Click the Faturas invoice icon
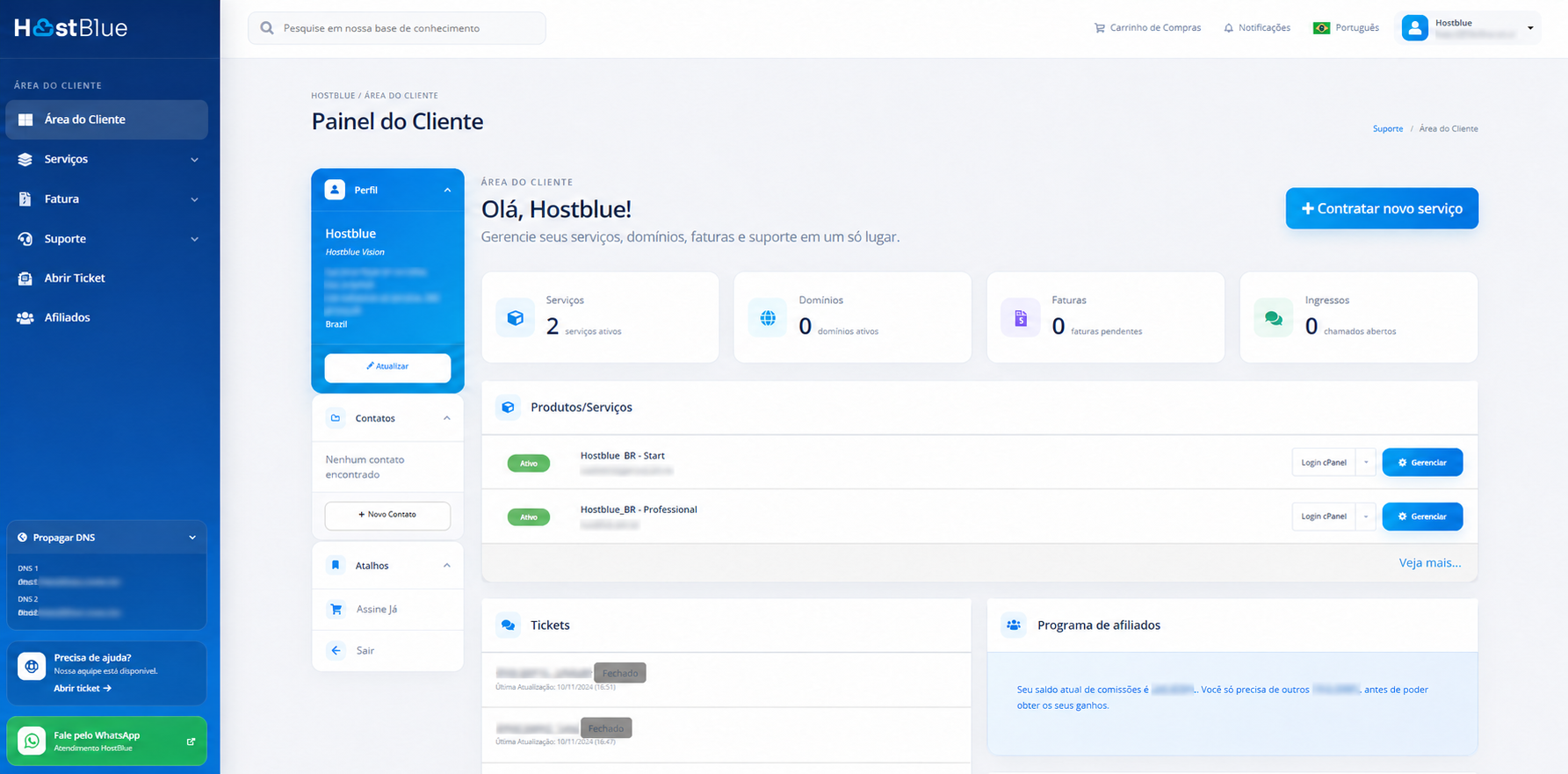 pyautogui.click(x=1021, y=318)
